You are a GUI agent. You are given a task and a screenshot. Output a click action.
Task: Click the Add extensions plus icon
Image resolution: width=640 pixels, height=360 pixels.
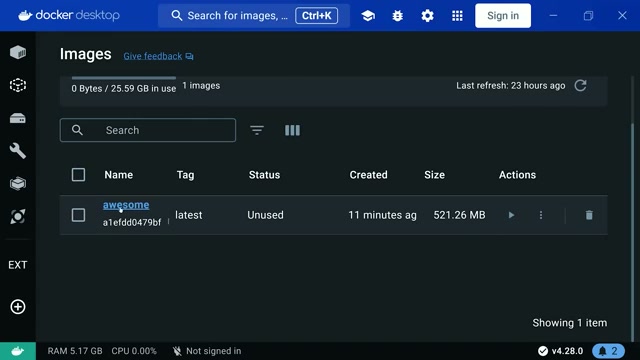[18, 307]
